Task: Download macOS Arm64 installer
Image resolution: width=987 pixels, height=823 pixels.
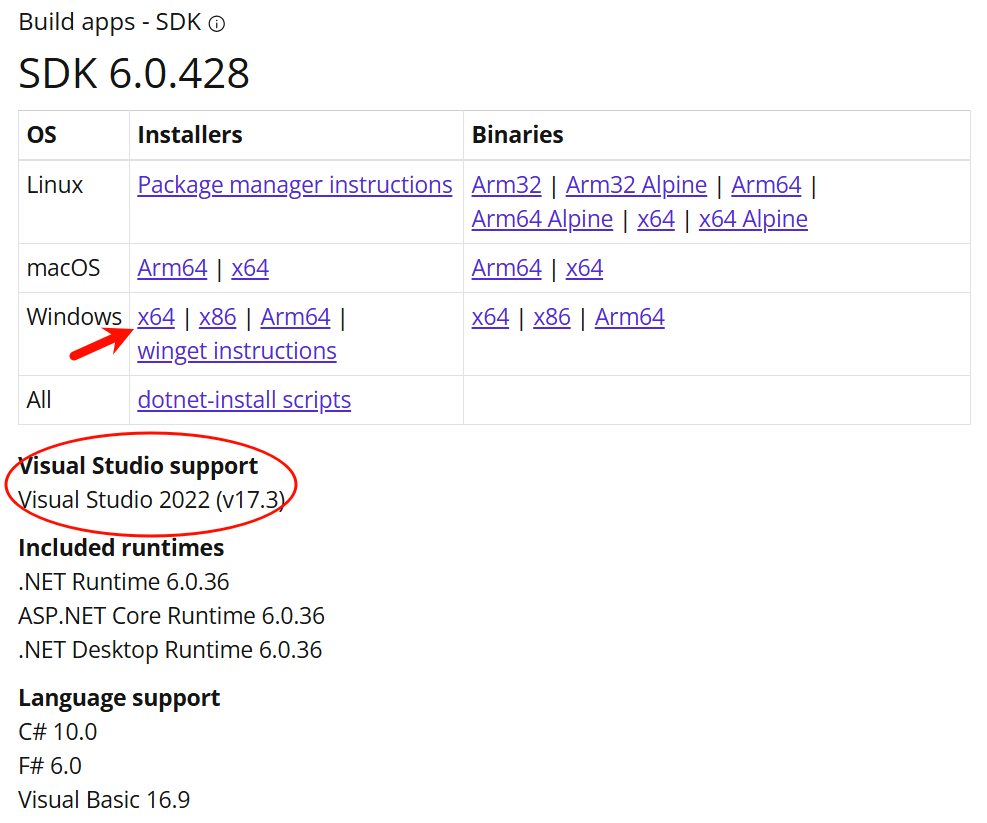Action: [172, 268]
